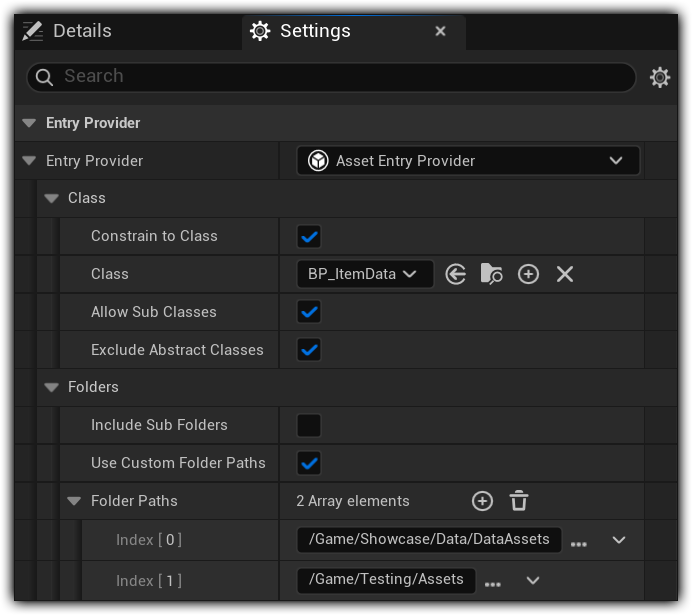Clear the Class value with X icon
The image size is (692, 615).
coord(565,274)
